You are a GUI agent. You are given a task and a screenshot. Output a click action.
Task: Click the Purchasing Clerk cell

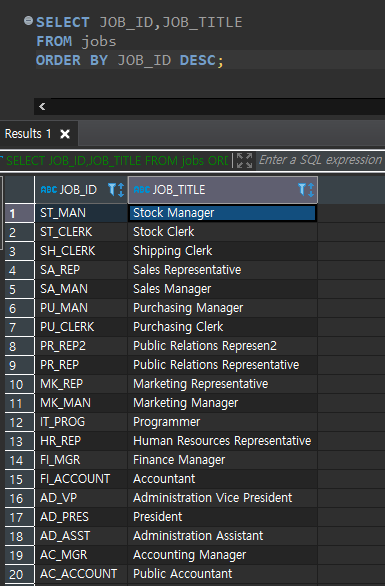(223, 327)
